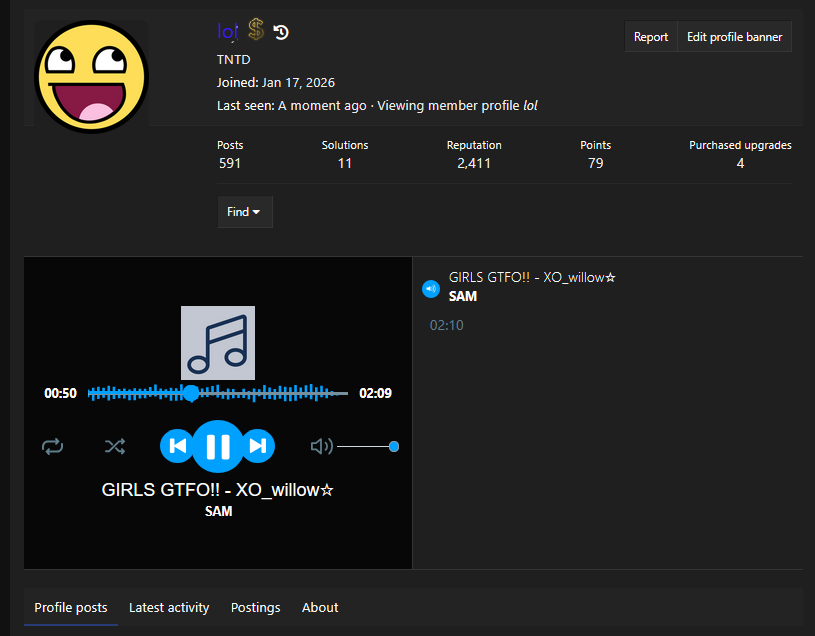The image size is (815, 636).
Task: Click the music note album art
Action: click(x=217, y=342)
